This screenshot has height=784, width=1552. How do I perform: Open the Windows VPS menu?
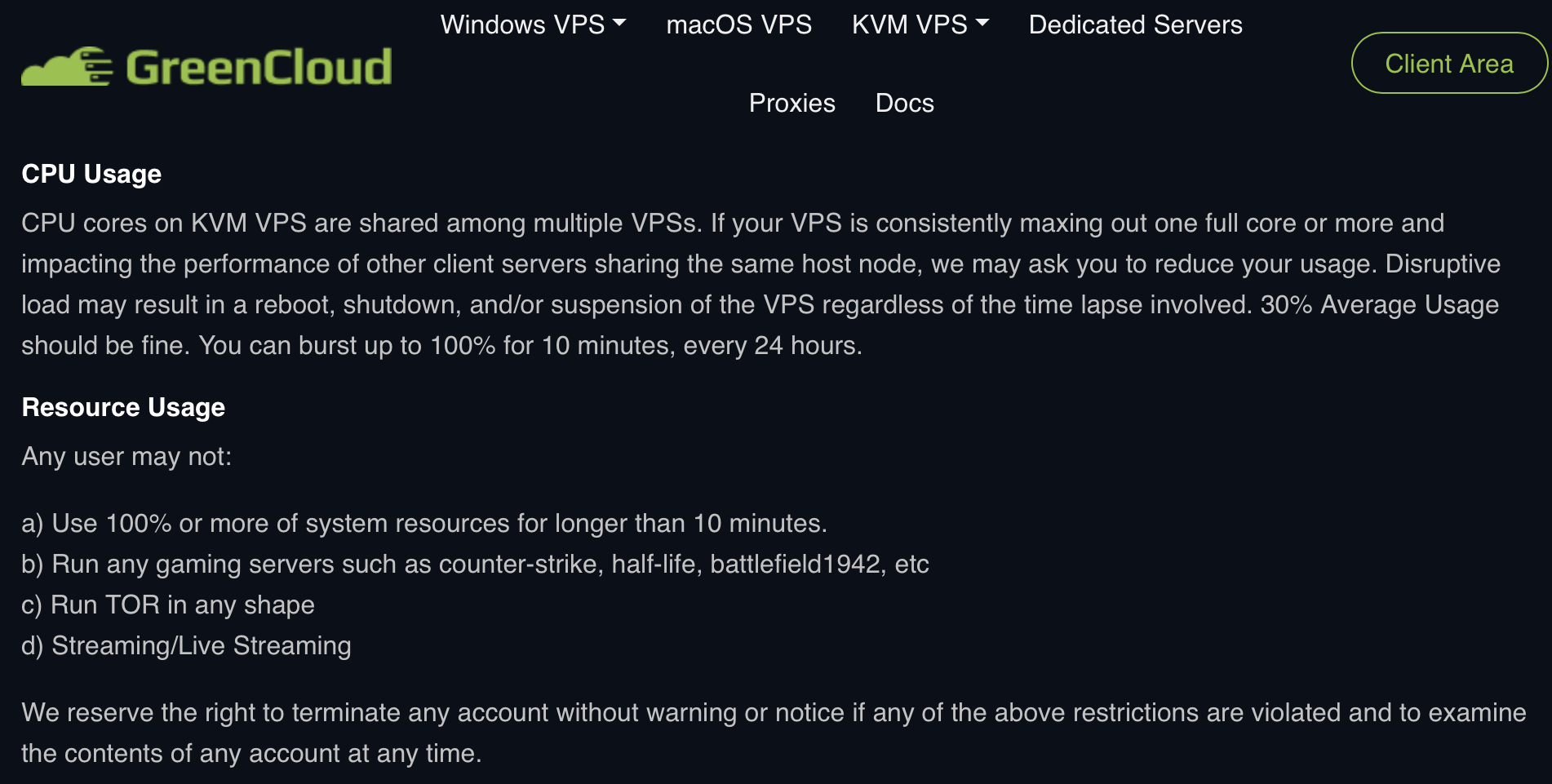[522, 24]
